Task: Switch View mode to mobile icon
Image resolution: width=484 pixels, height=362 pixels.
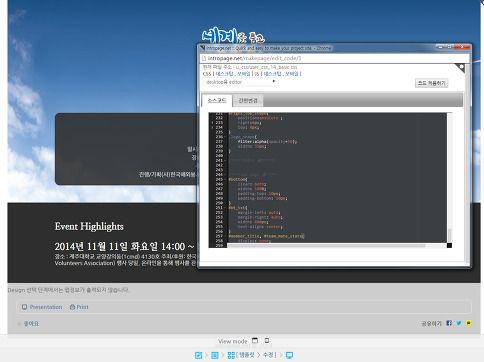Action: (267, 341)
